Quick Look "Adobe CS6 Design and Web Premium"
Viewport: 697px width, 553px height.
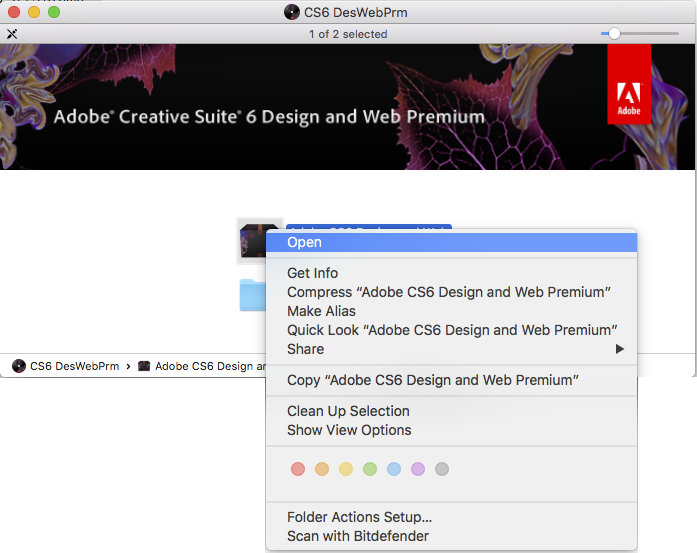(x=451, y=330)
